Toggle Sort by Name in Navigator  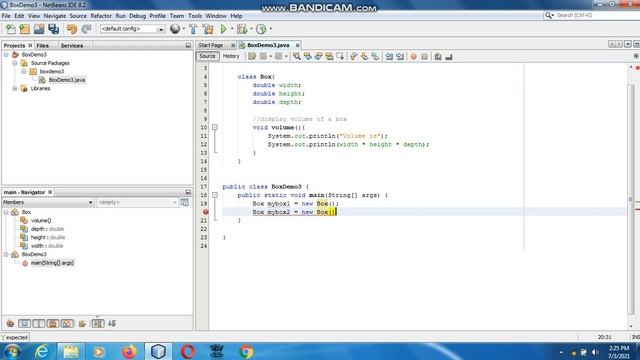(98, 324)
